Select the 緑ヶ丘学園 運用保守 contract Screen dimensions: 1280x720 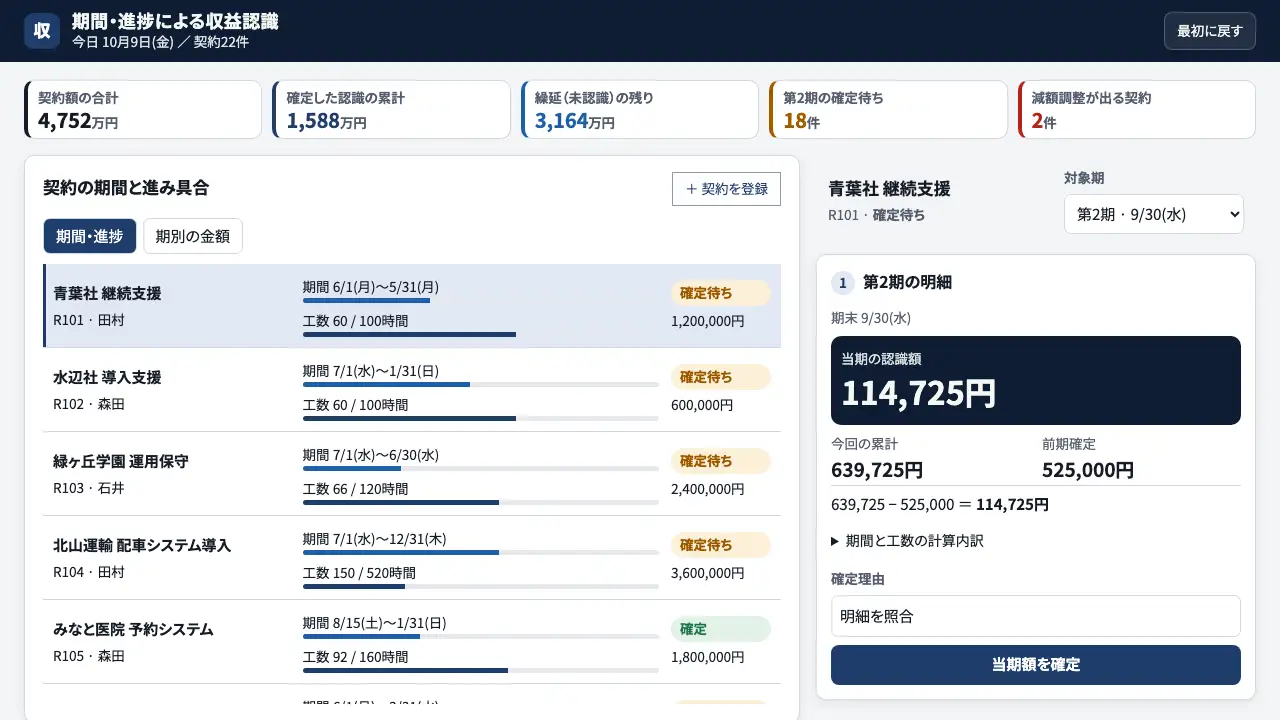click(412, 474)
